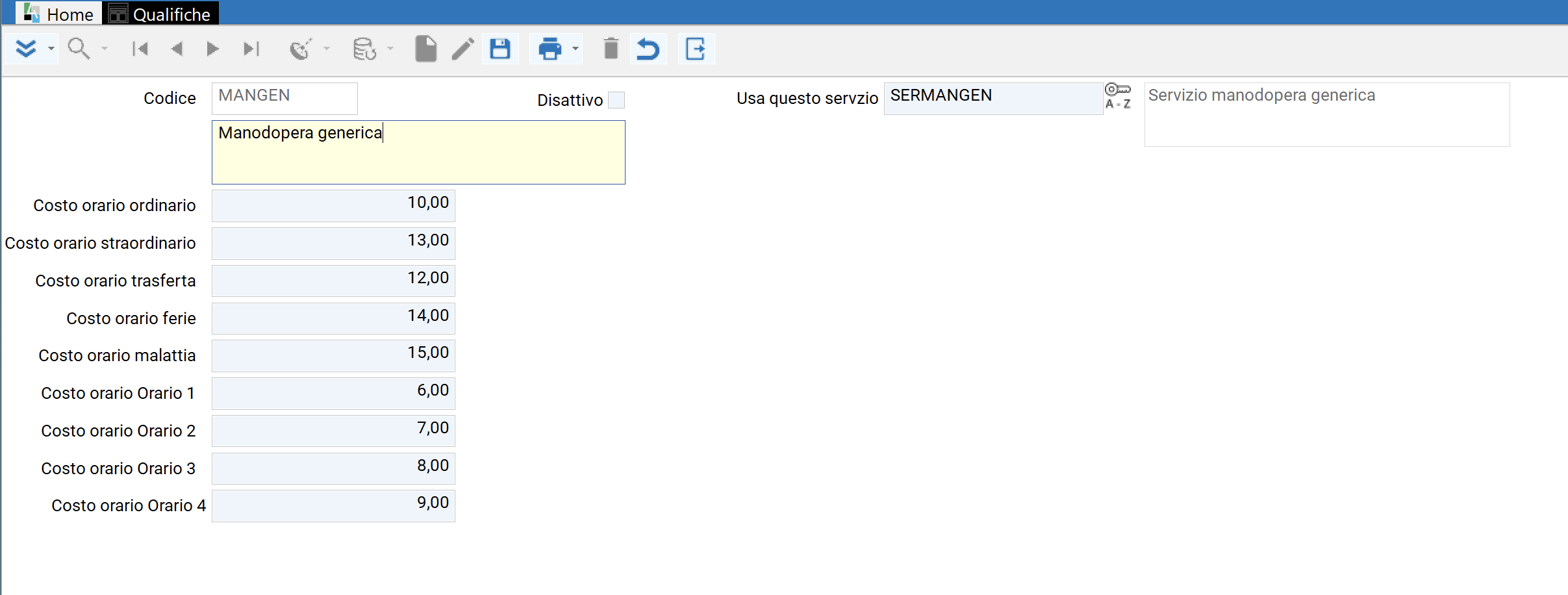Select Costo orario Orario 1 field
The width and height of the screenshot is (1568, 595).
[333, 393]
